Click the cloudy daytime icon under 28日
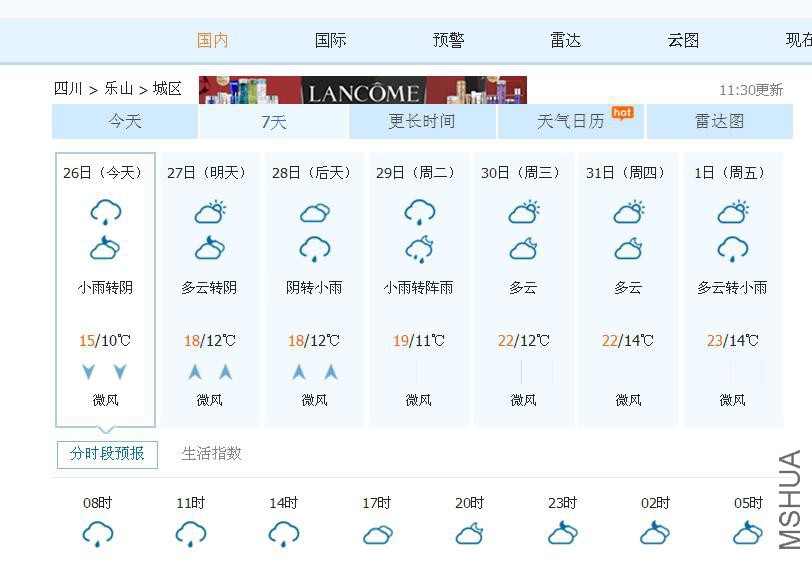This screenshot has height=565, width=812. pos(315,212)
